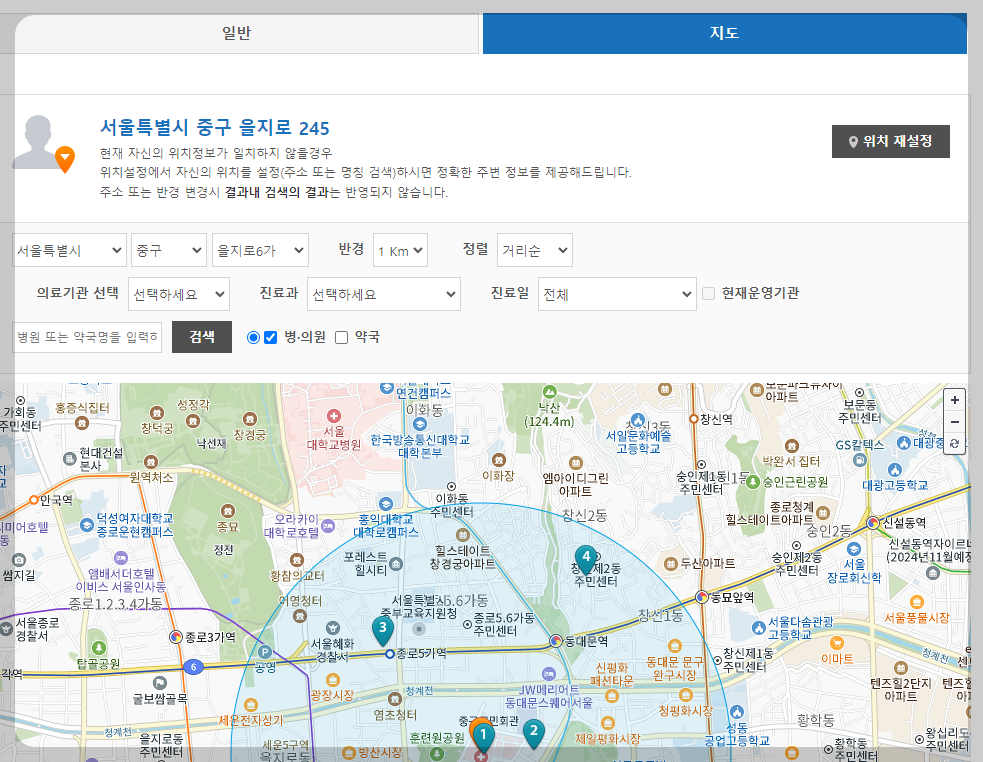Screen dimensions: 983x762
Task: Click the 굴보쌈골목 flag icon
Action: 160,682
